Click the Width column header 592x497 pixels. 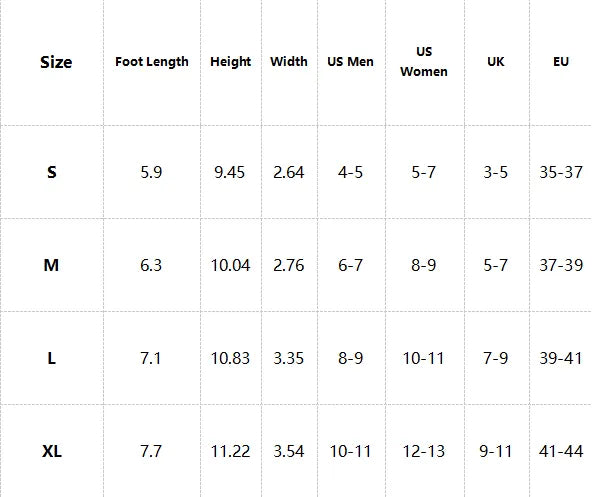[289, 62]
